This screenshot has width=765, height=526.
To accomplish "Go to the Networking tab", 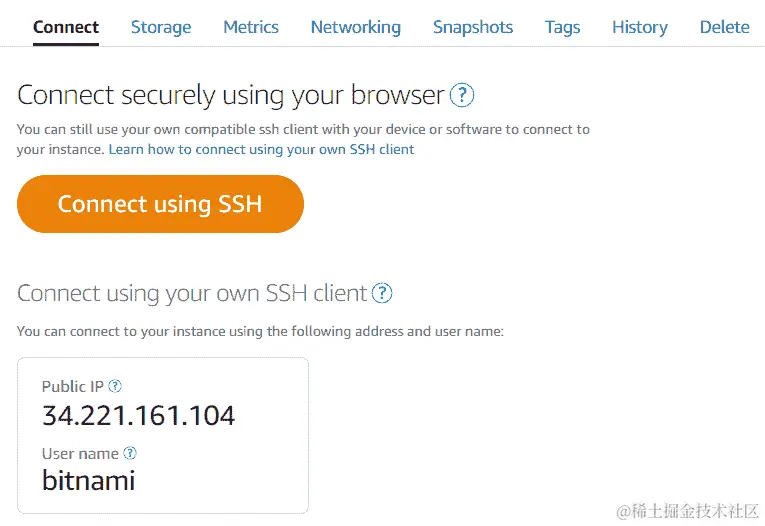I will point(356,27).
